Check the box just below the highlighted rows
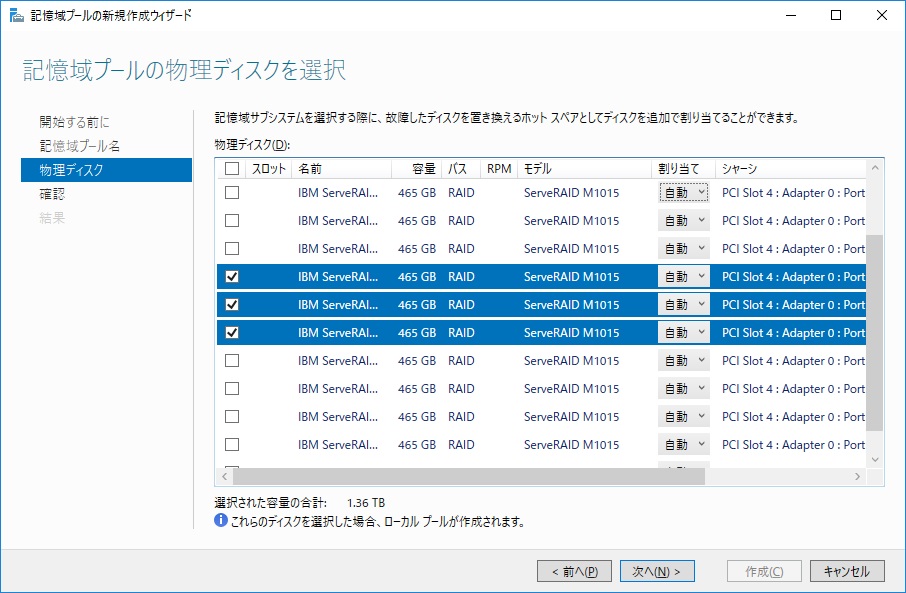This screenshot has height=593, width=906. coord(232,360)
